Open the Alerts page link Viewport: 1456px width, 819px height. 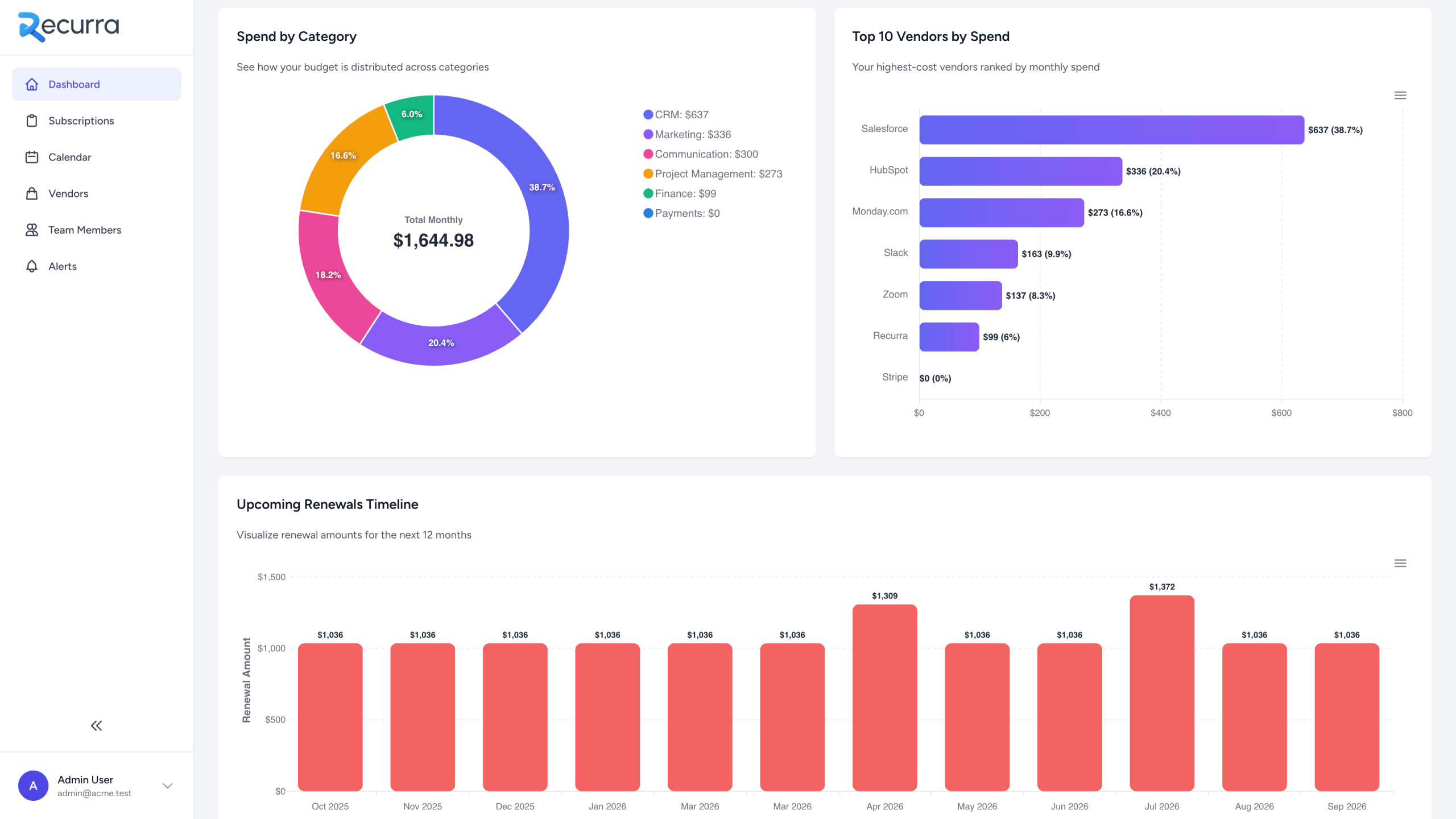(63, 266)
